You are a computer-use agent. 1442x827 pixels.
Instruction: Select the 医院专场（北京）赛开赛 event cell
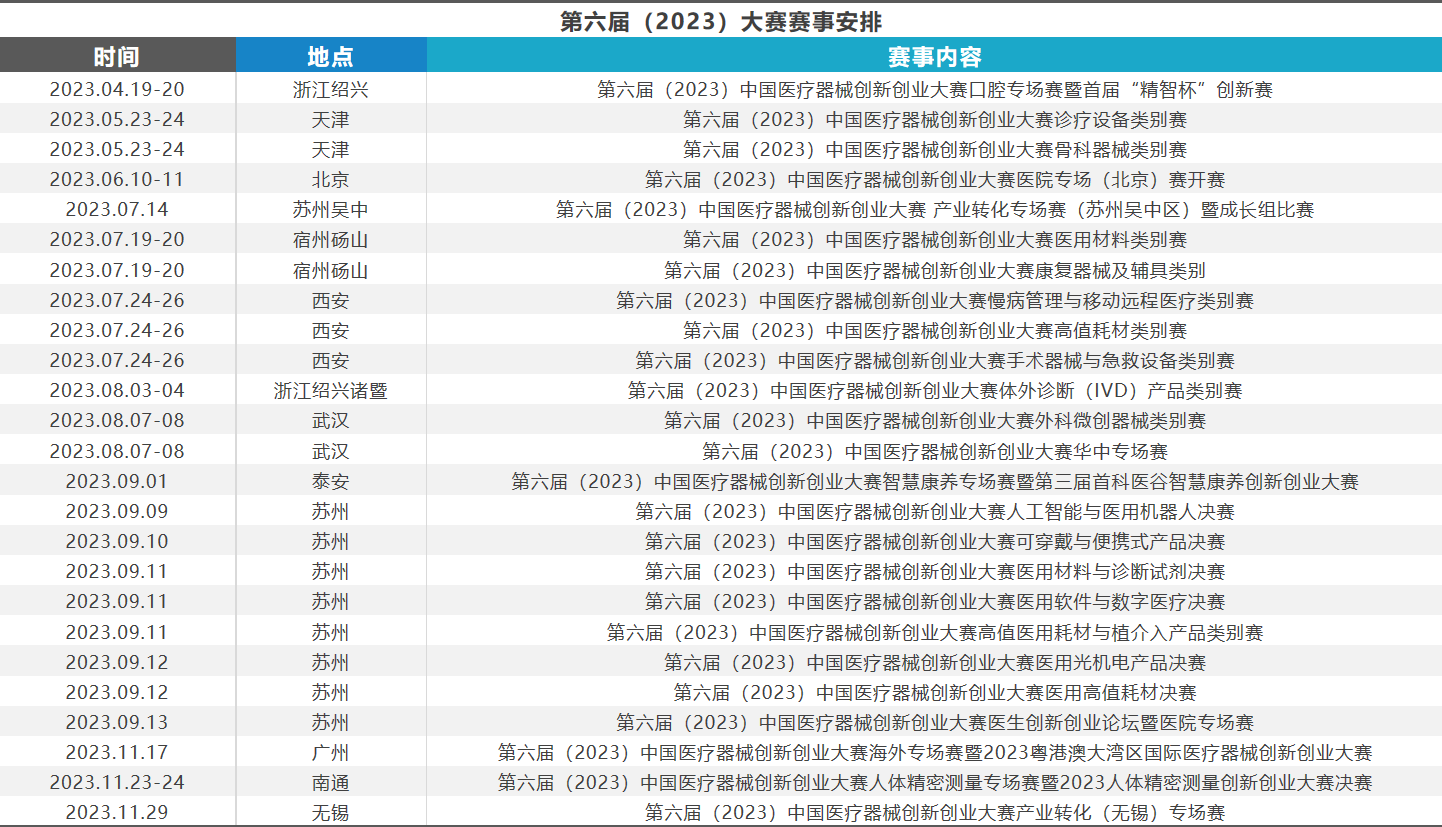pos(934,180)
